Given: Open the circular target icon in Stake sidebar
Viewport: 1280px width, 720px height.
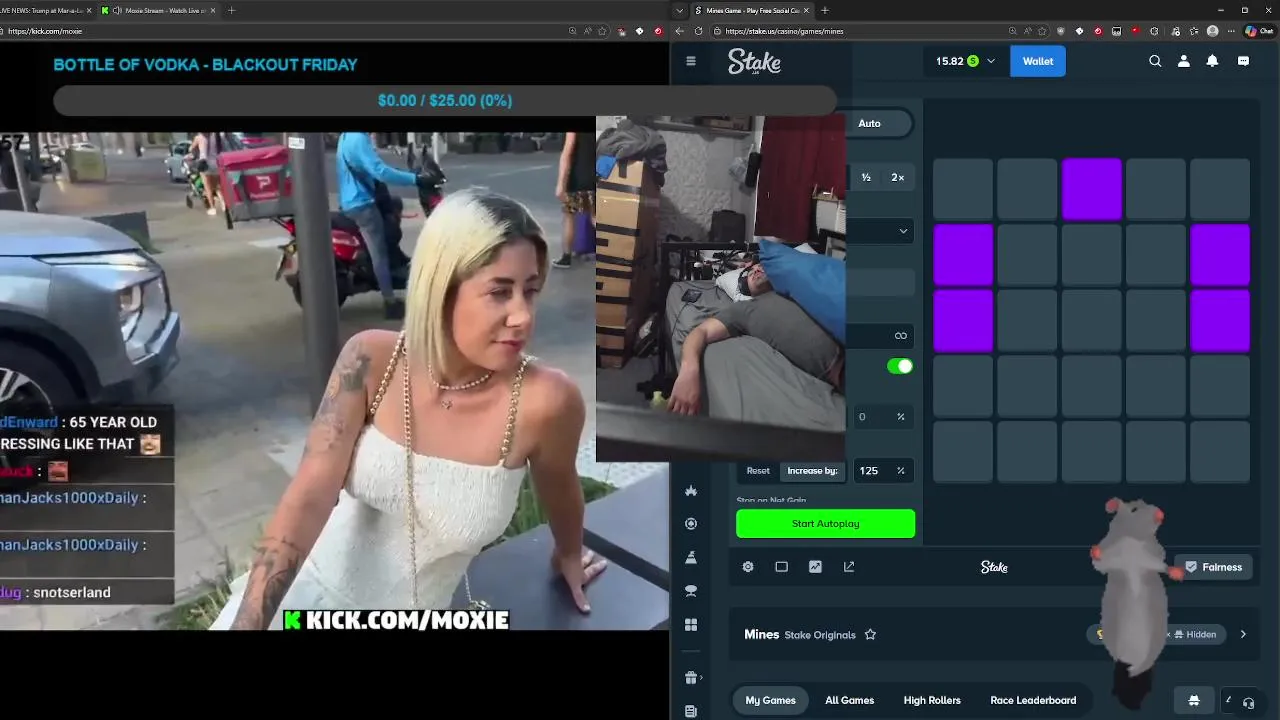Looking at the screenshot, I should [x=691, y=524].
